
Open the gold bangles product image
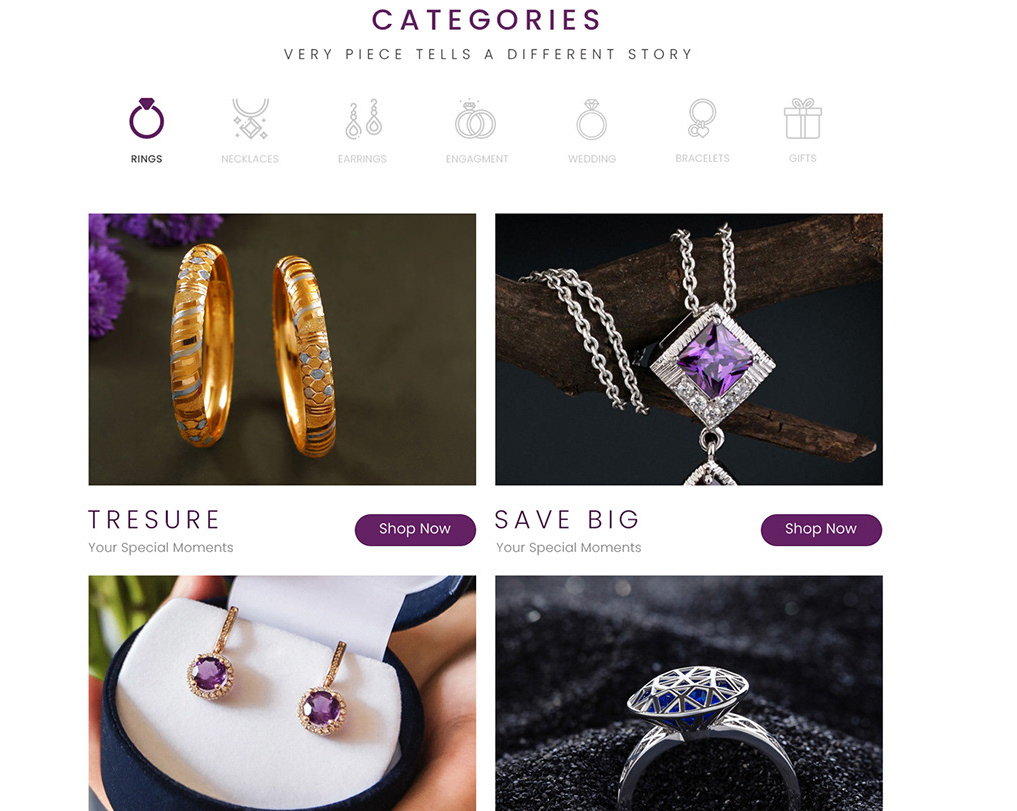[x=282, y=349]
